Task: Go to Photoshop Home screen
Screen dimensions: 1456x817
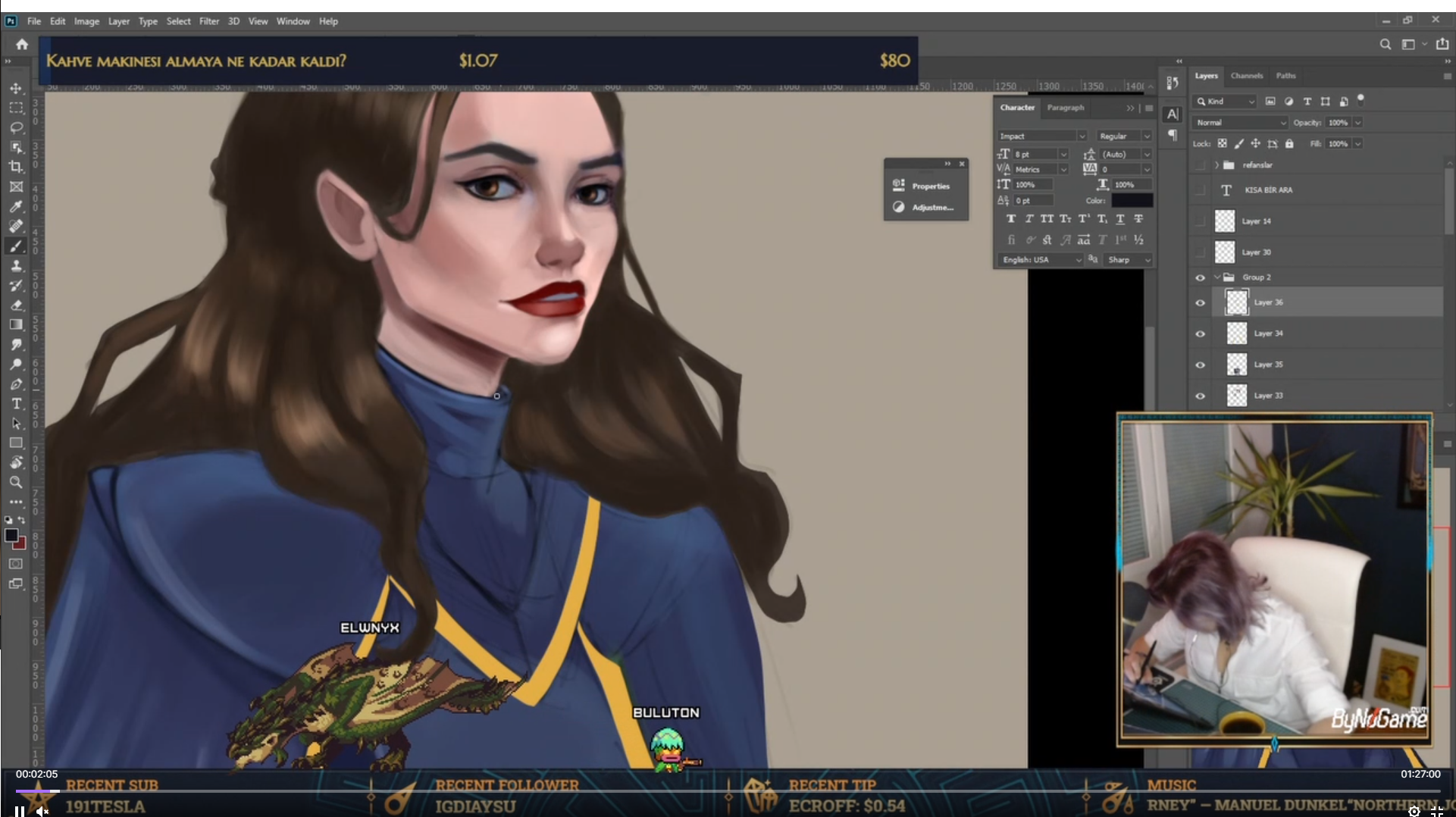Action: (x=22, y=44)
